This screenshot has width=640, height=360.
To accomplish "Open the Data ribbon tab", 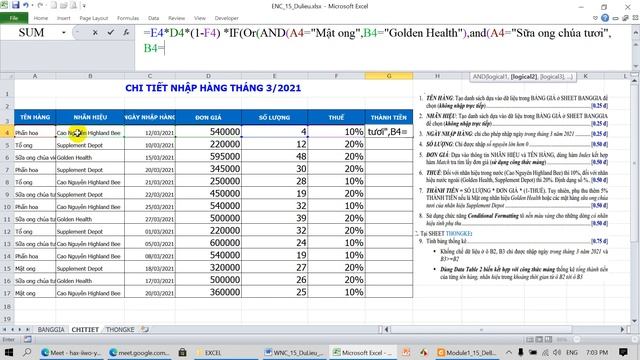I will [153, 18].
